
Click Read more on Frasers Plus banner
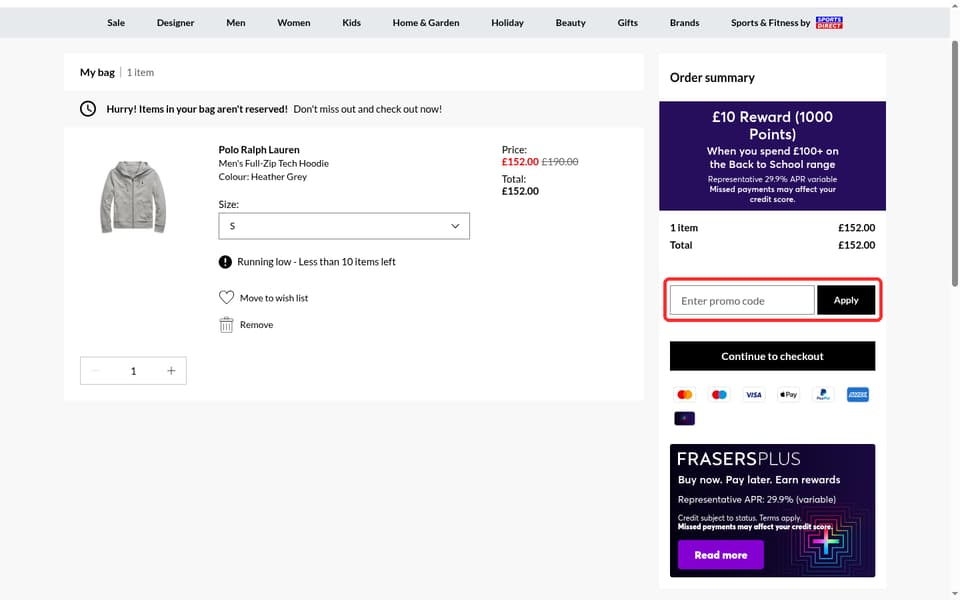[x=721, y=555]
